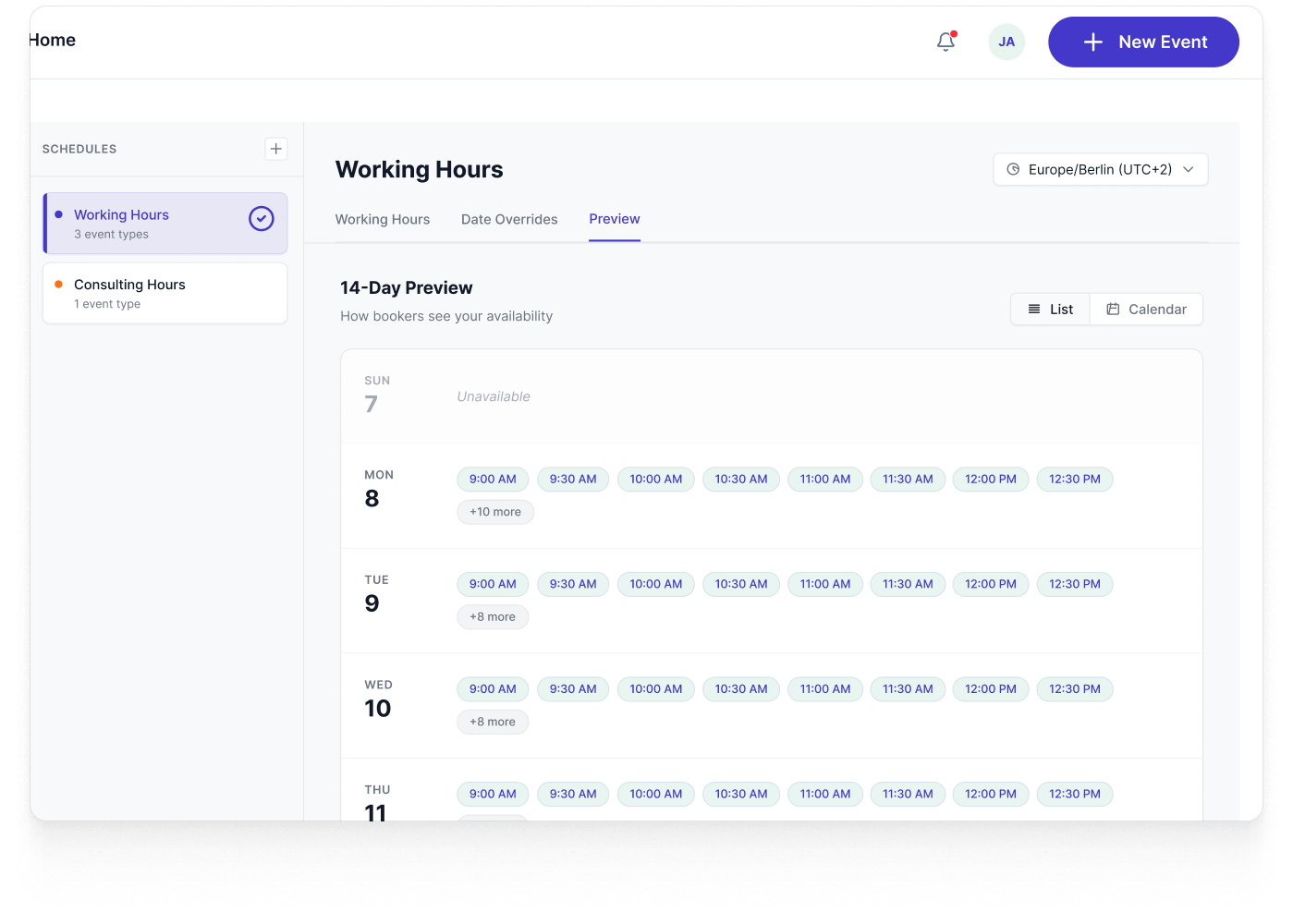Click 'How bookers see your availability' text

pos(446,316)
